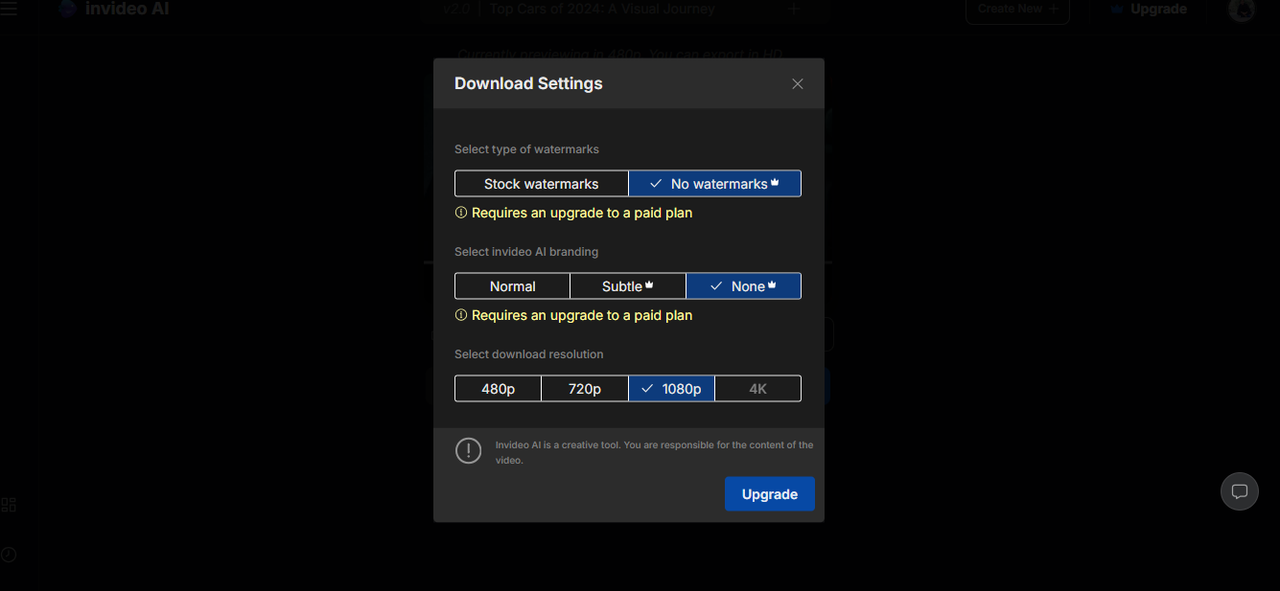Open the user profile avatar
The image size is (1280, 591).
click(1241, 10)
